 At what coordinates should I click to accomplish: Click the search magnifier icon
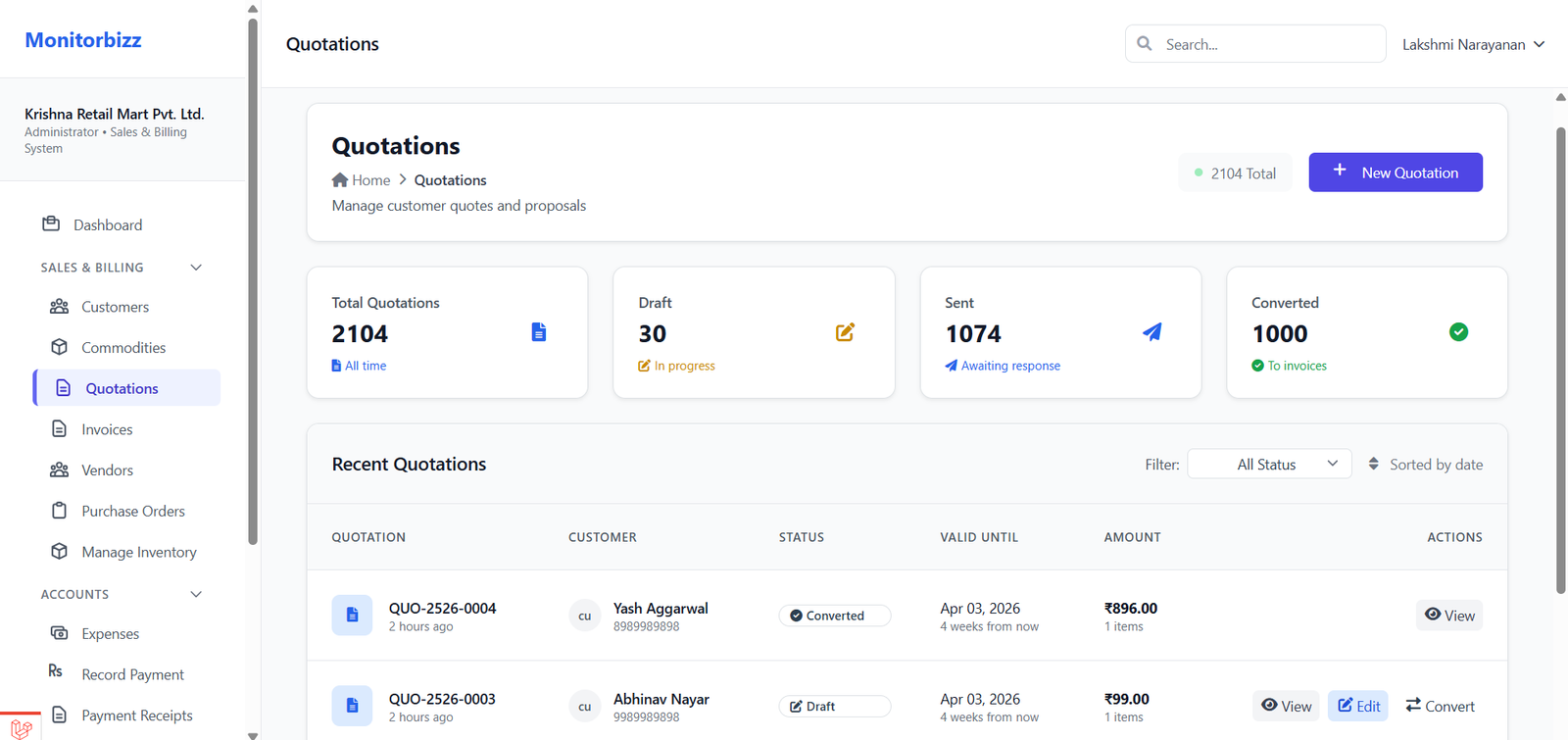[1145, 44]
